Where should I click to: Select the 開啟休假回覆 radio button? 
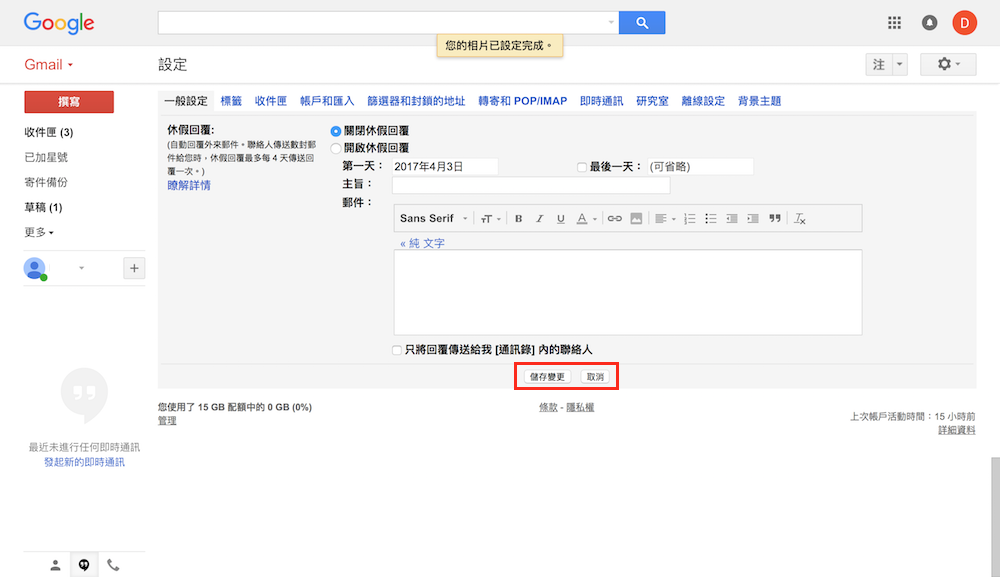click(x=336, y=148)
